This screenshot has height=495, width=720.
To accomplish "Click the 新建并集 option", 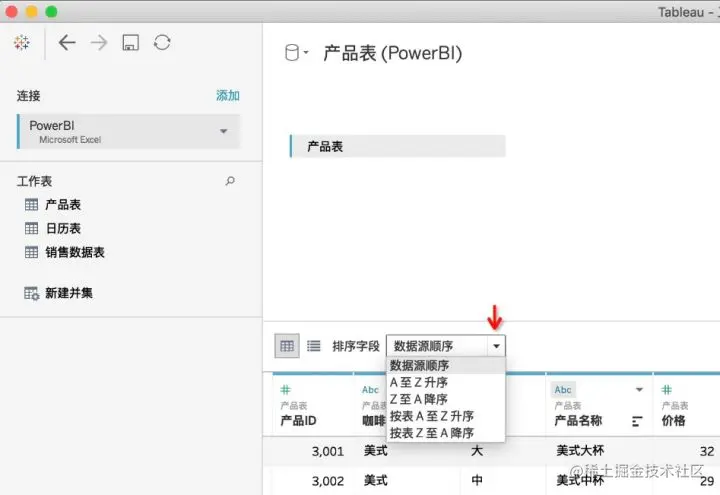I will pyautogui.click(x=69, y=293).
